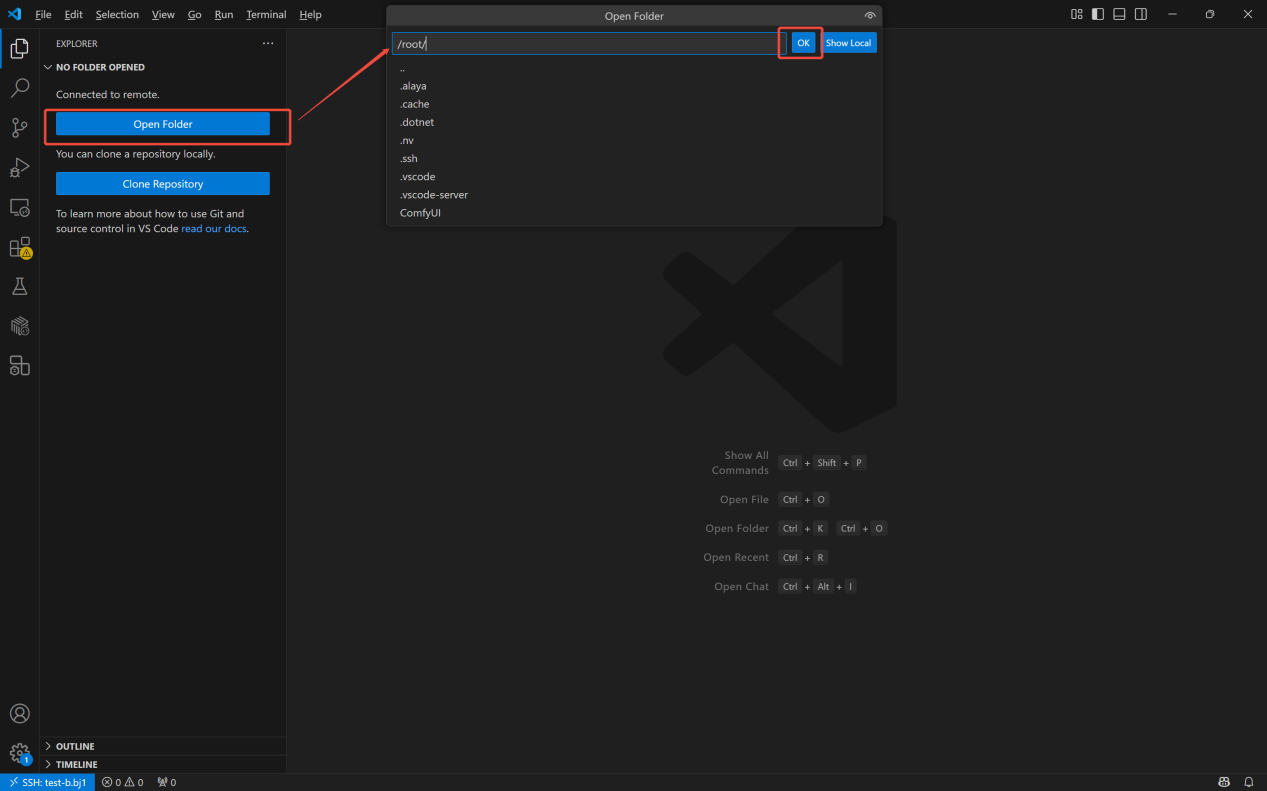Click the read our docs link

click(213, 228)
